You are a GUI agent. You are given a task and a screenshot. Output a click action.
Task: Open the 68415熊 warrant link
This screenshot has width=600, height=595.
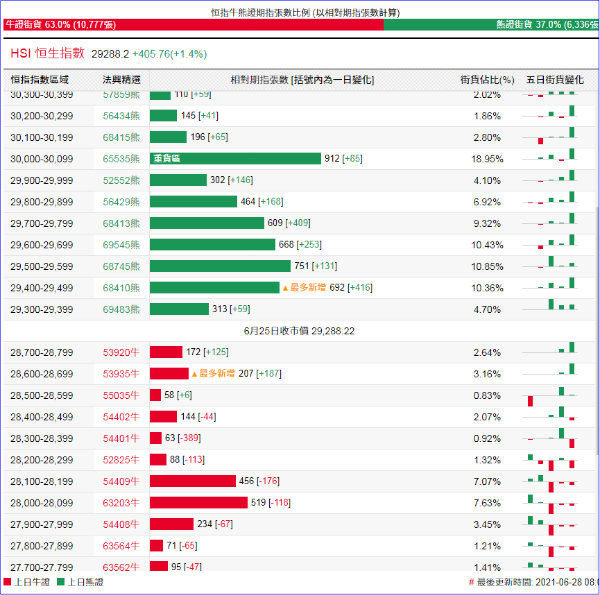(x=121, y=137)
